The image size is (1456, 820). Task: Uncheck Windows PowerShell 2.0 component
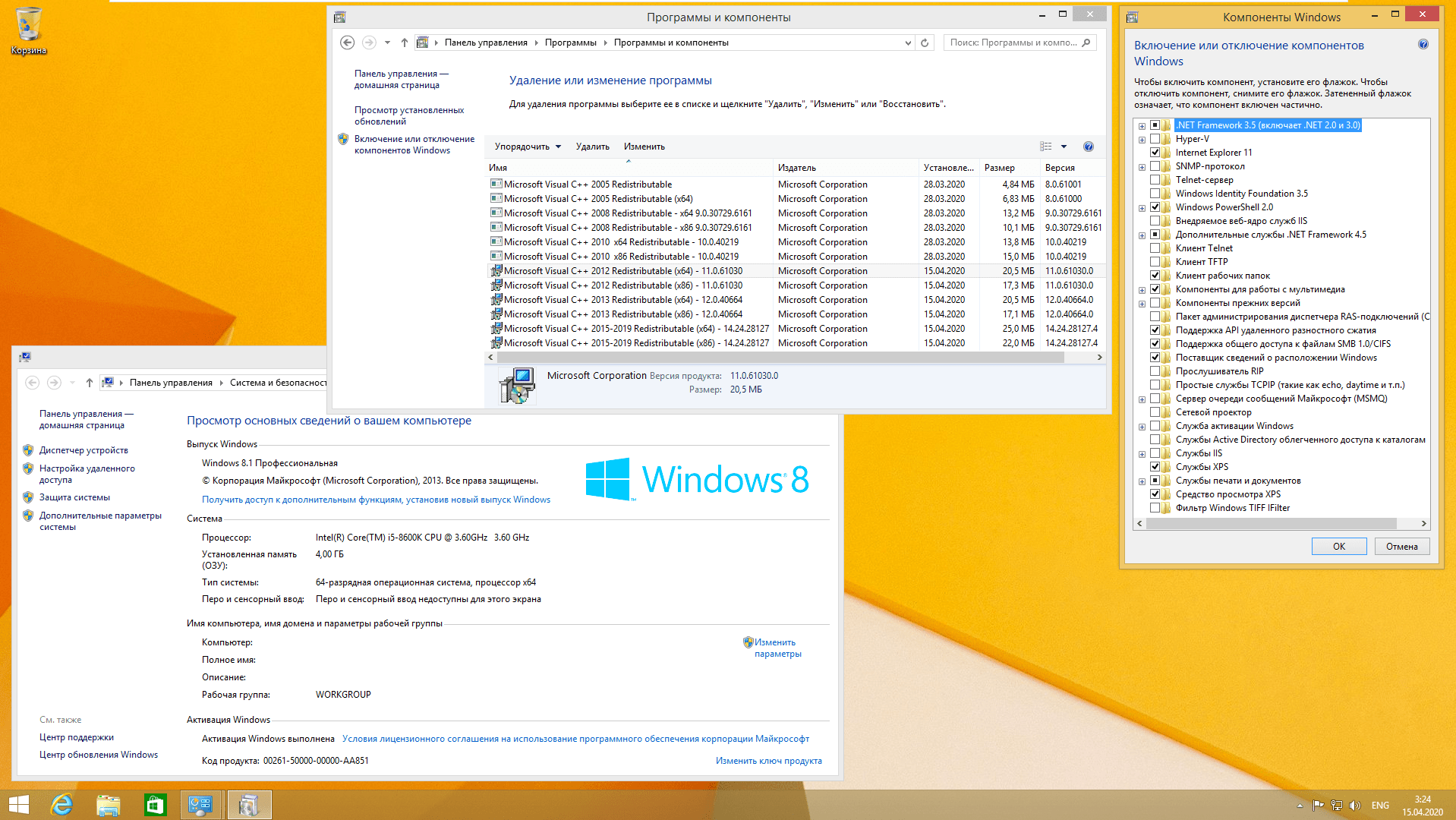pyautogui.click(x=1155, y=207)
